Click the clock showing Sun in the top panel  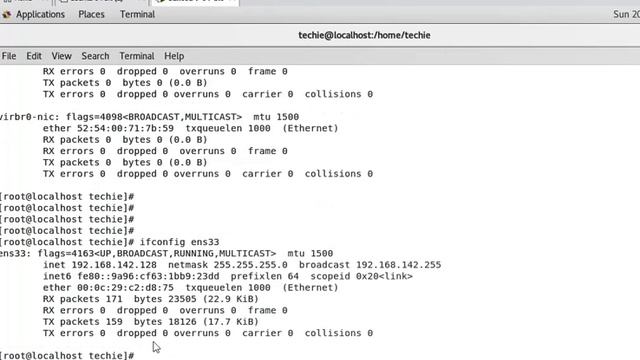(x=626, y=14)
